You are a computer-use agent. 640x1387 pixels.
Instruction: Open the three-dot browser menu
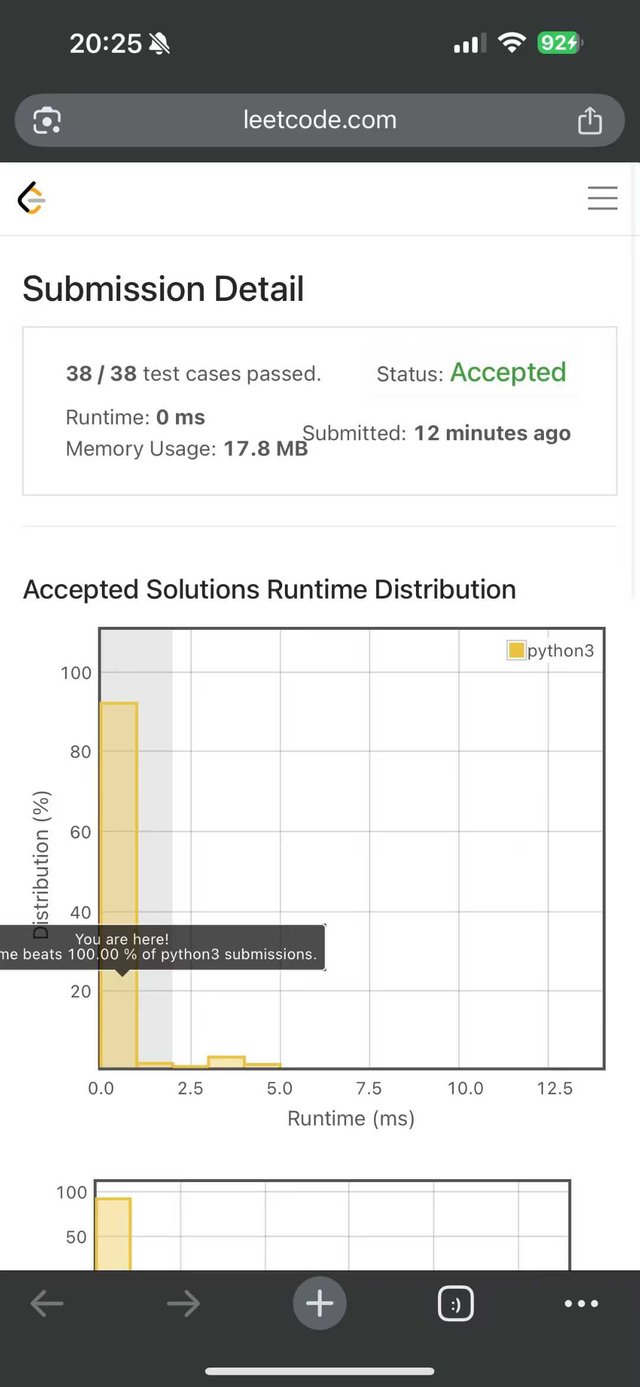click(581, 1303)
